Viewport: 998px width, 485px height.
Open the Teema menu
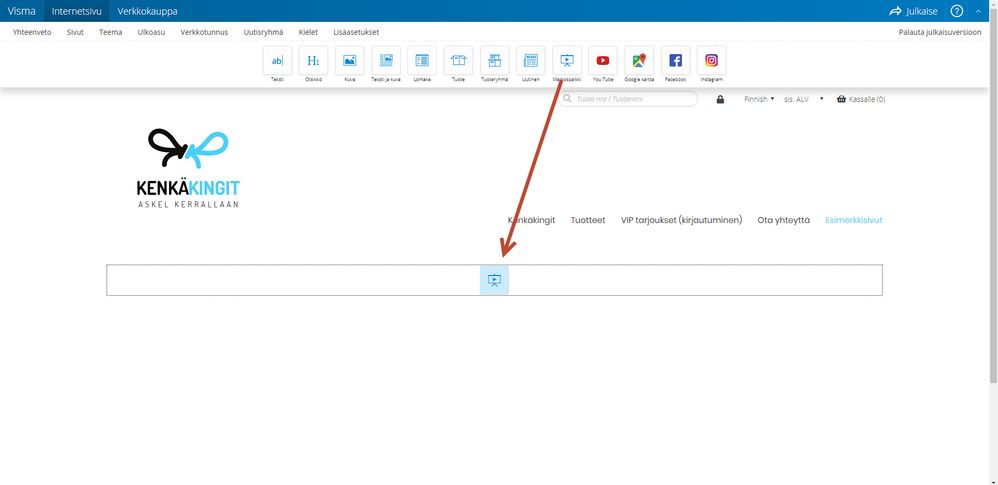pos(111,32)
